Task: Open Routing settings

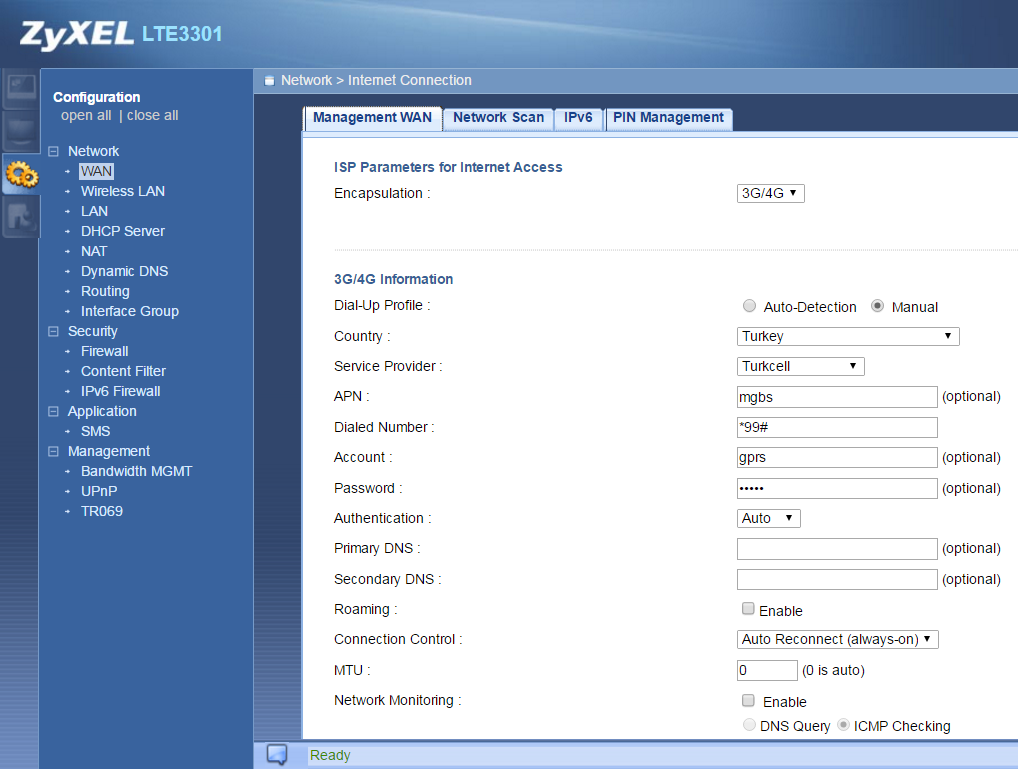Action: click(x=105, y=292)
